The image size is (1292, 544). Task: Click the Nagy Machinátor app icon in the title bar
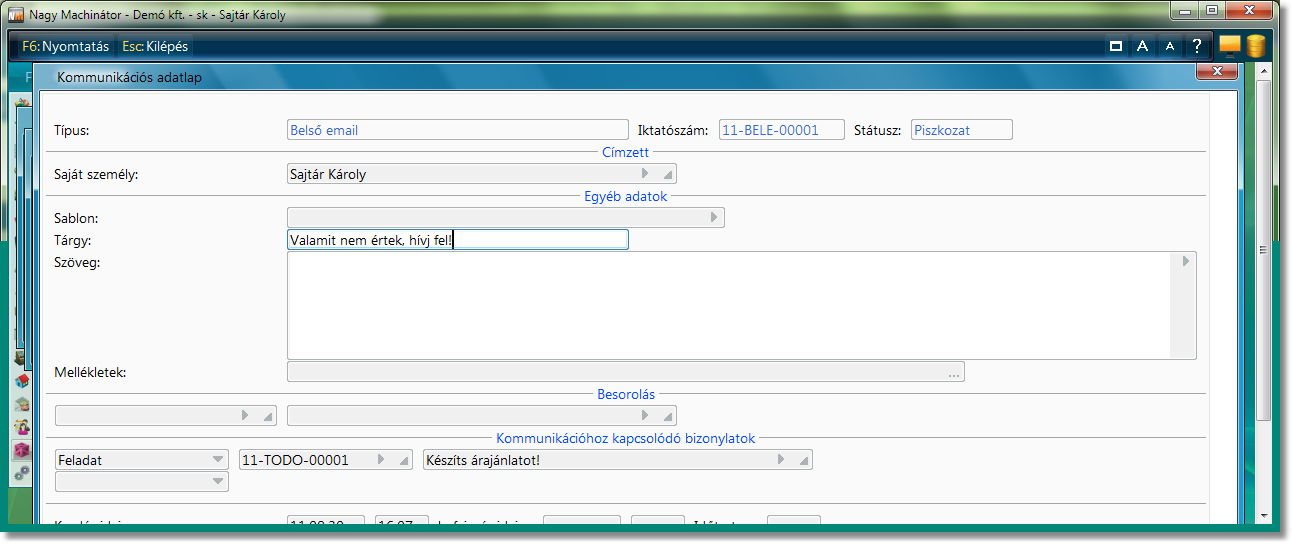[16, 14]
